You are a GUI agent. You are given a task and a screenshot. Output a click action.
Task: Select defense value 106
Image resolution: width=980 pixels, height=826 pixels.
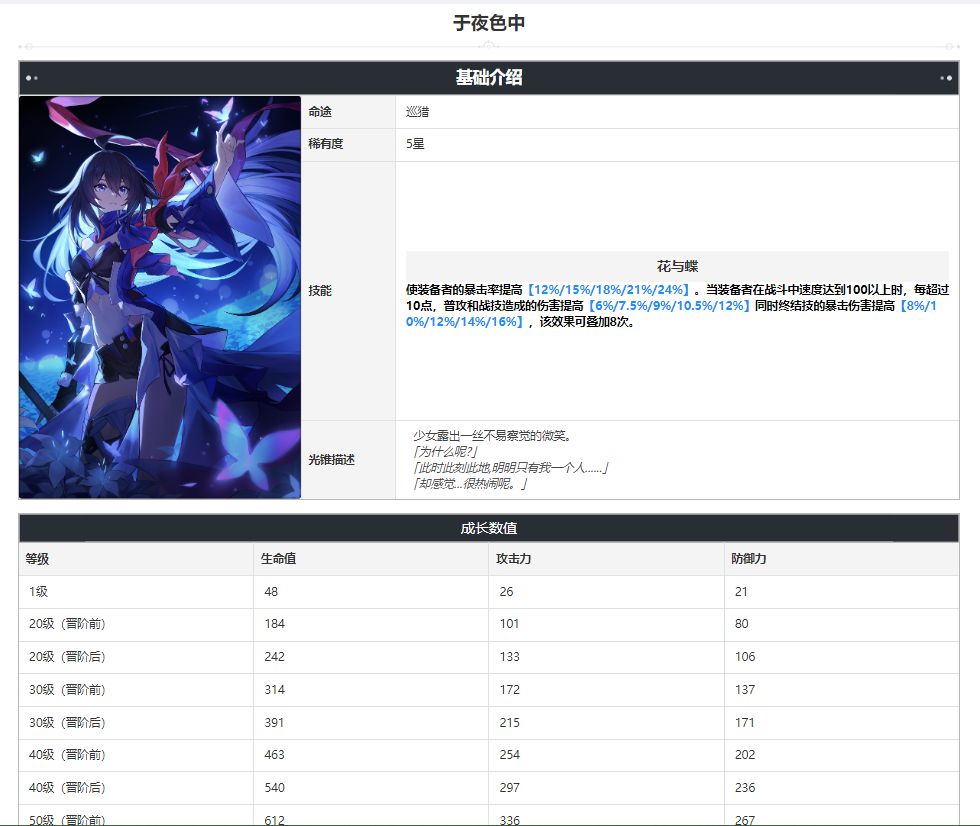point(745,657)
